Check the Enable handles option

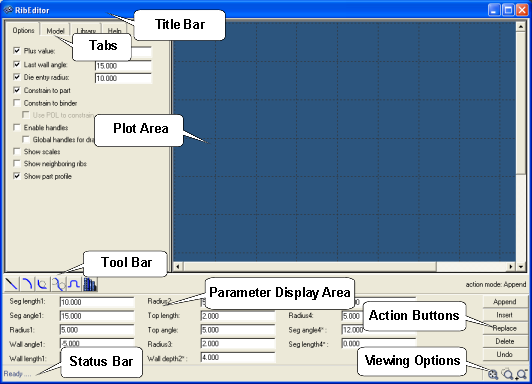(17, 128)
